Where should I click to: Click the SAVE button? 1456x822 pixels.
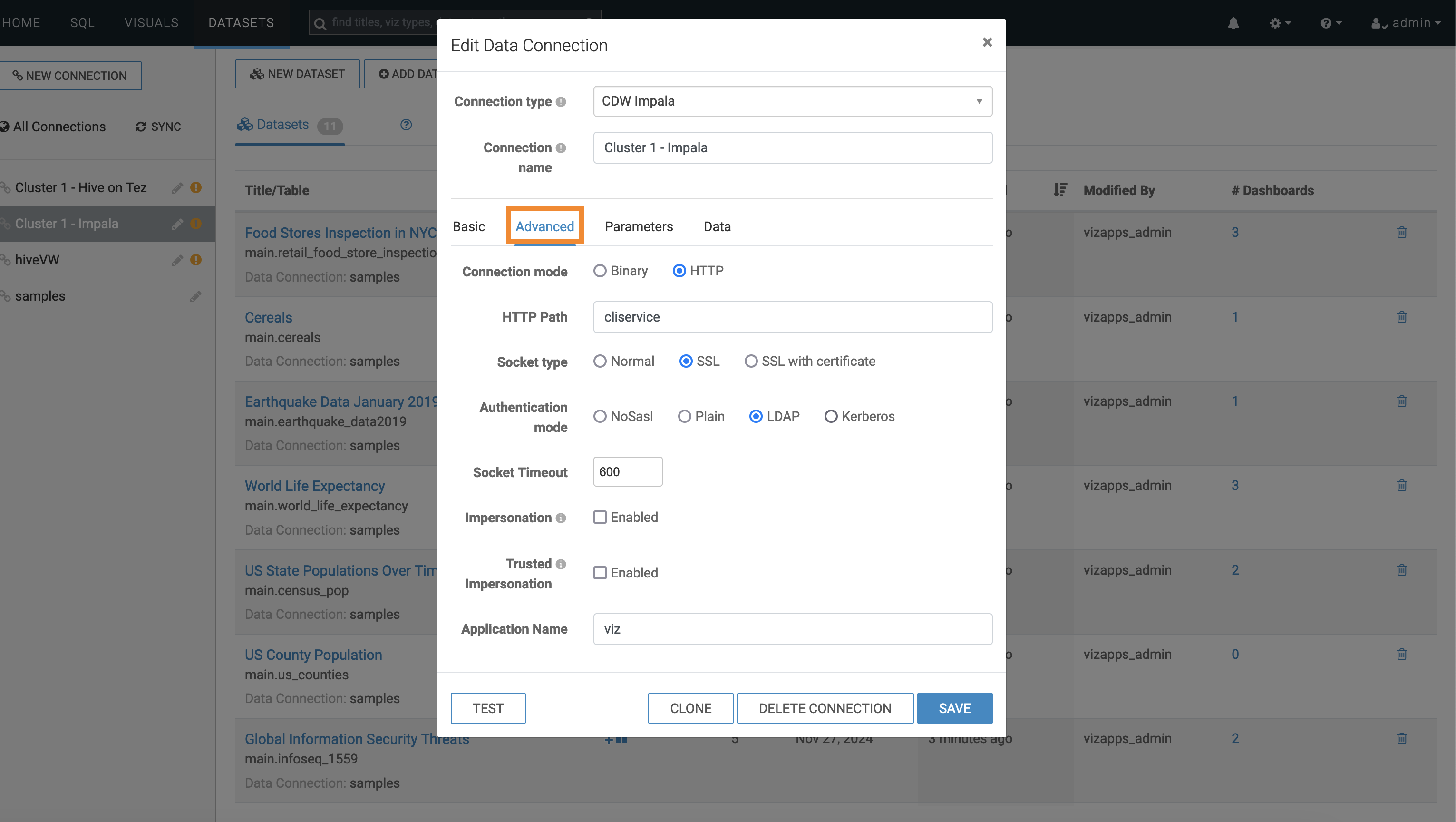(954, 708)
